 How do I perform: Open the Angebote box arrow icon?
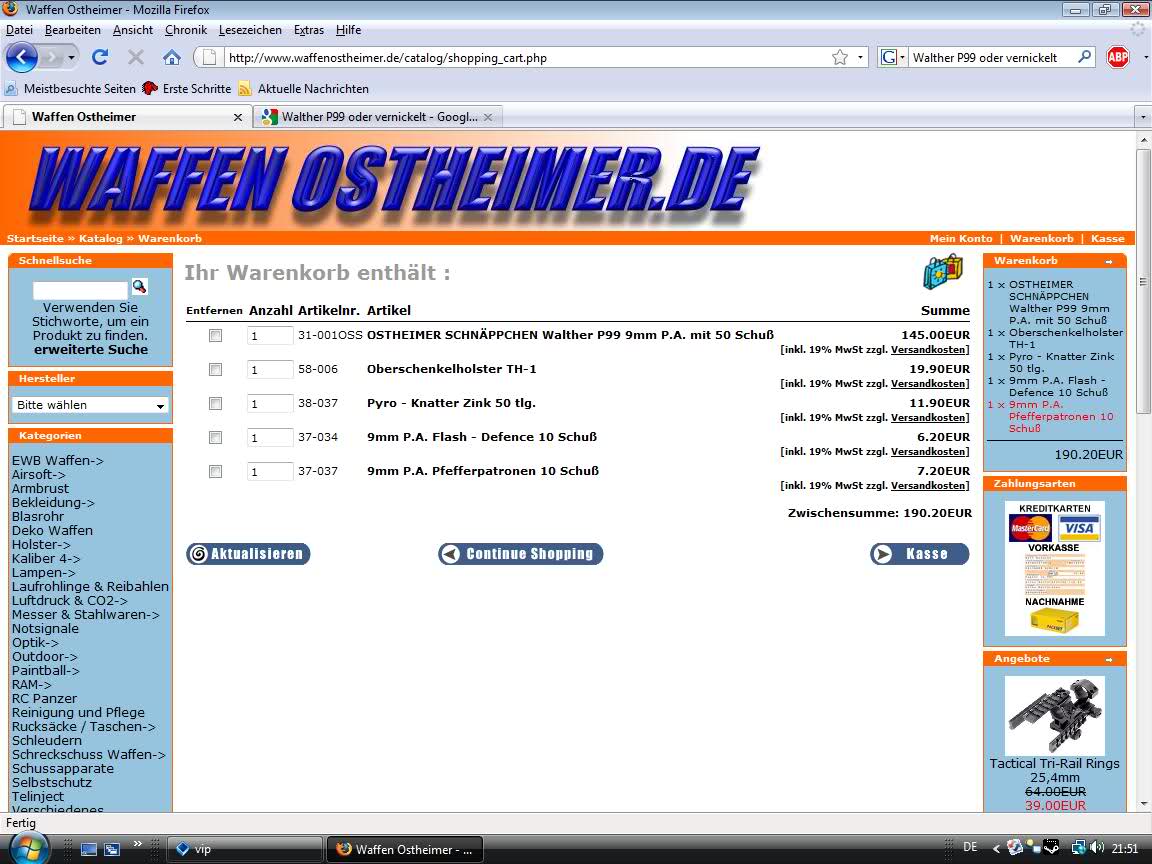[1109, 660]
